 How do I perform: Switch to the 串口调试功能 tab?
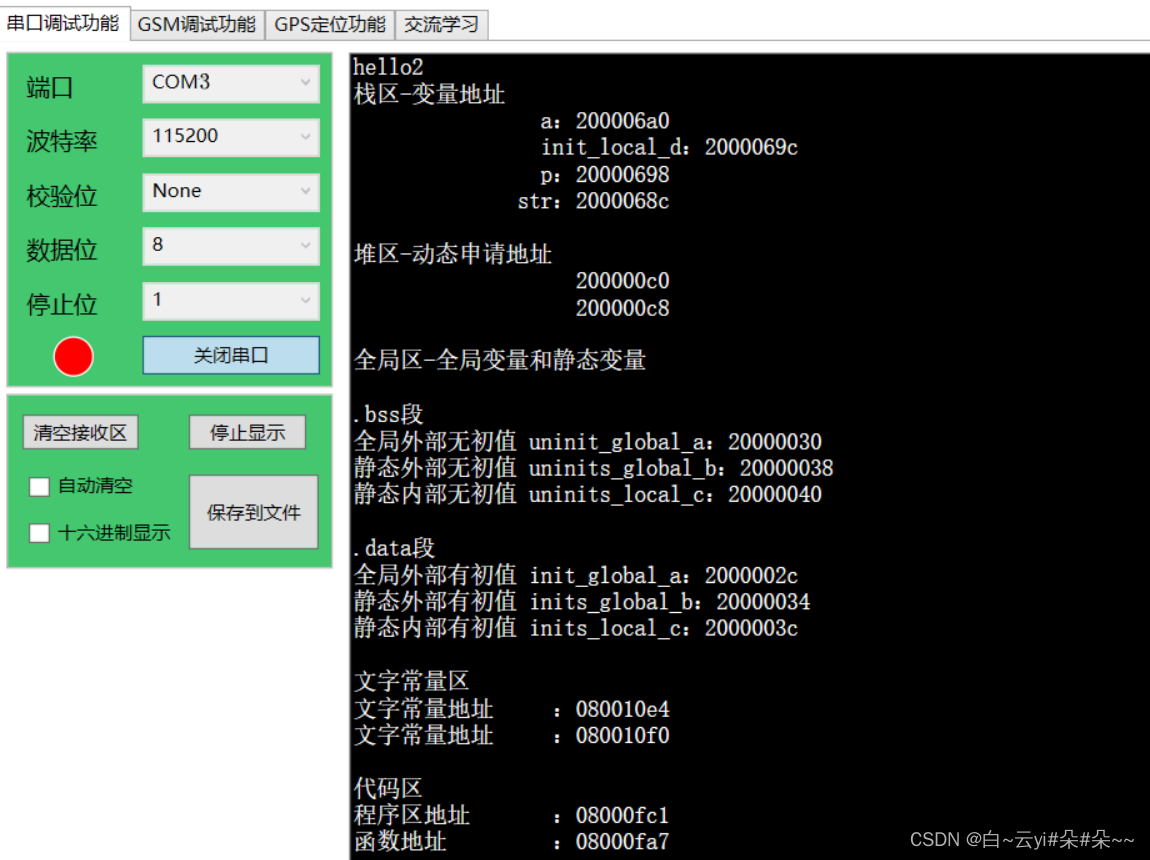pyautogui.click(x=63, y=23)
